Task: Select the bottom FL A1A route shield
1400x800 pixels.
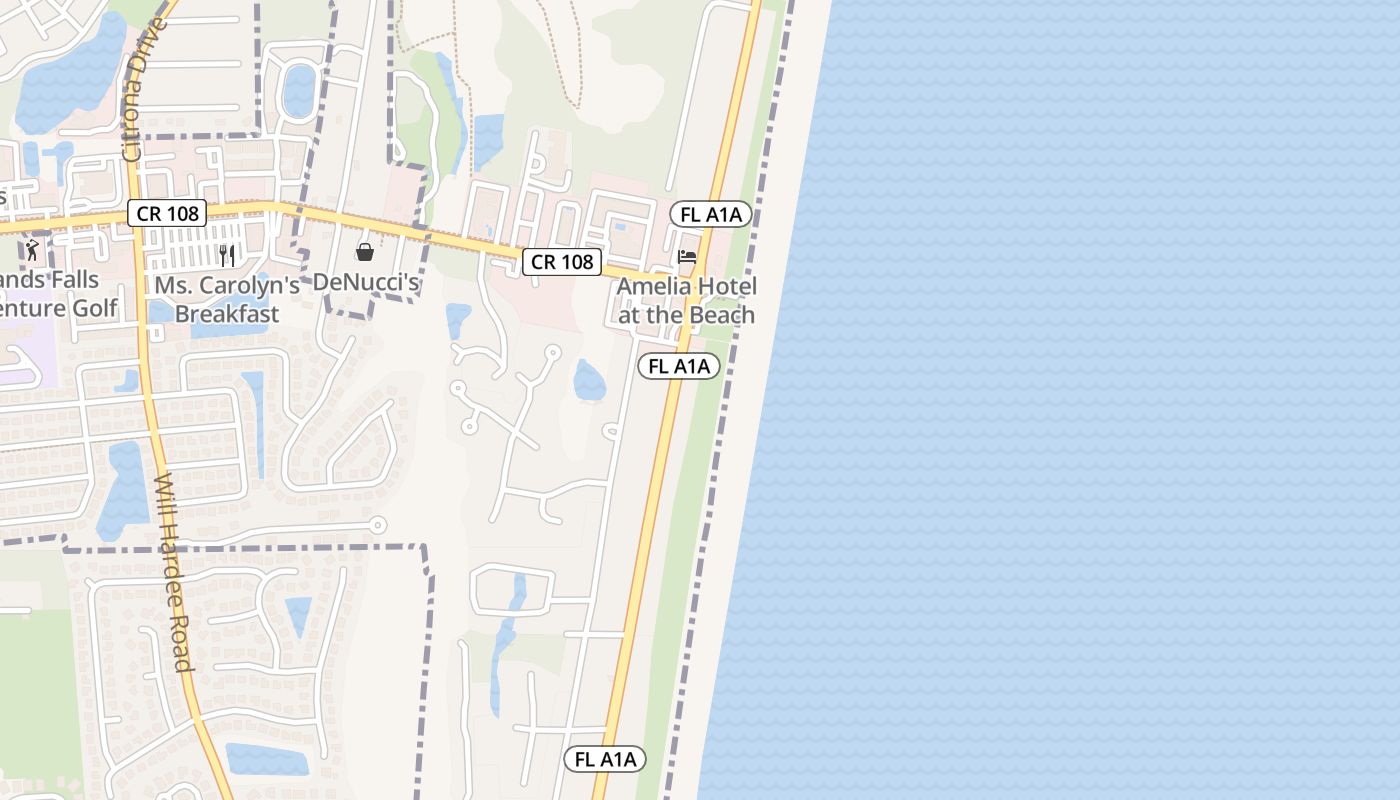Action: point(605,759)
